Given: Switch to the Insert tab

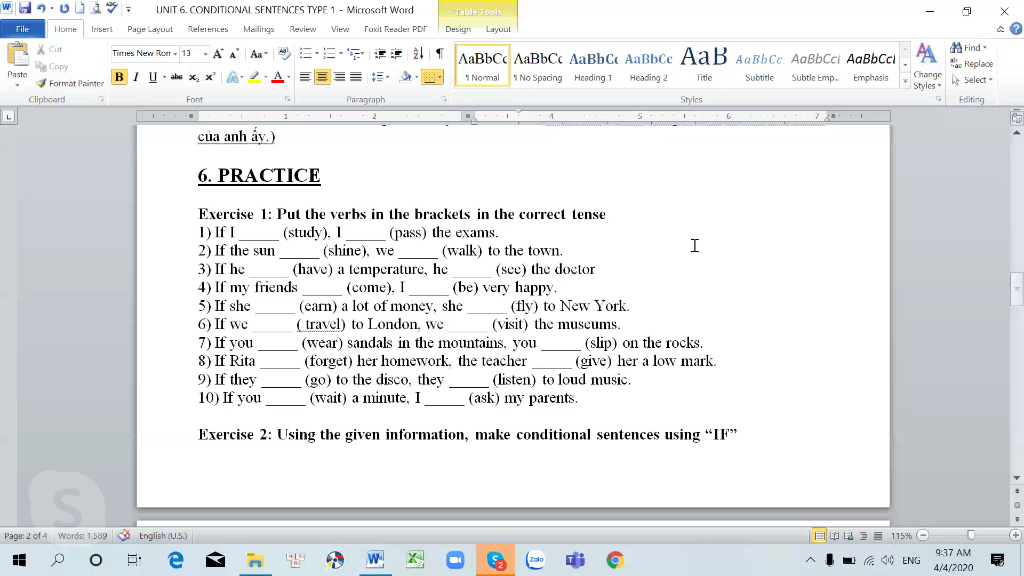Looking at the screenshot, I should click(102, 29).
